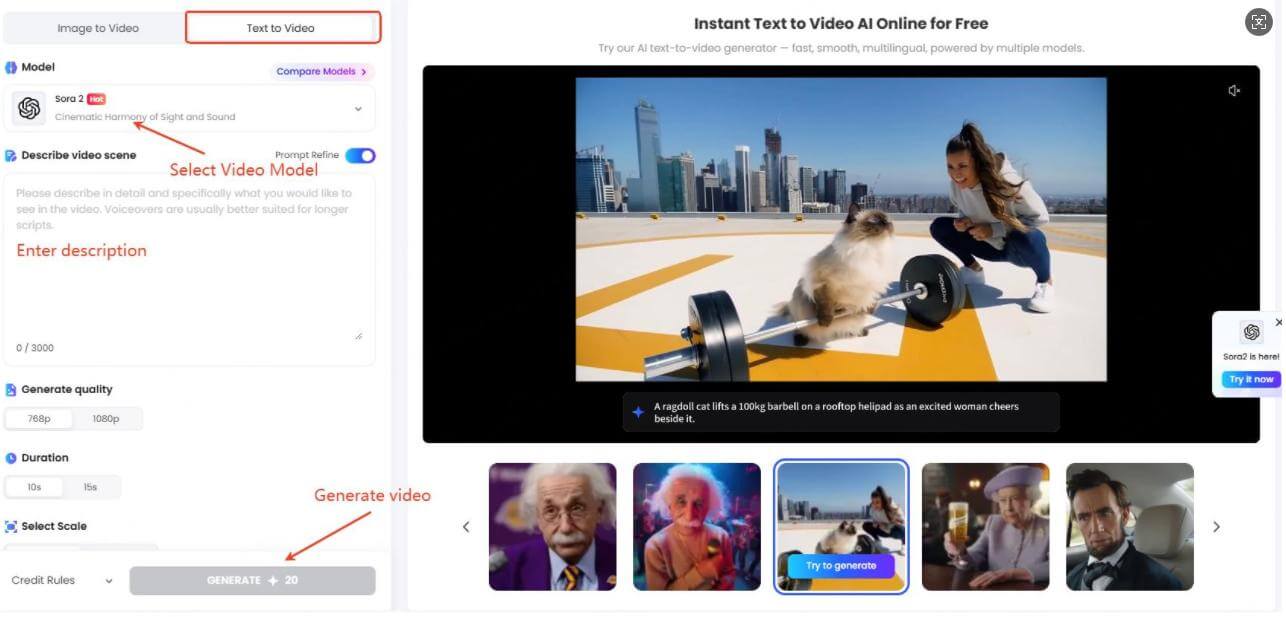Toggle the Prompt Refine switch
The image size is (1286, 617).
(x=362, y=155)
